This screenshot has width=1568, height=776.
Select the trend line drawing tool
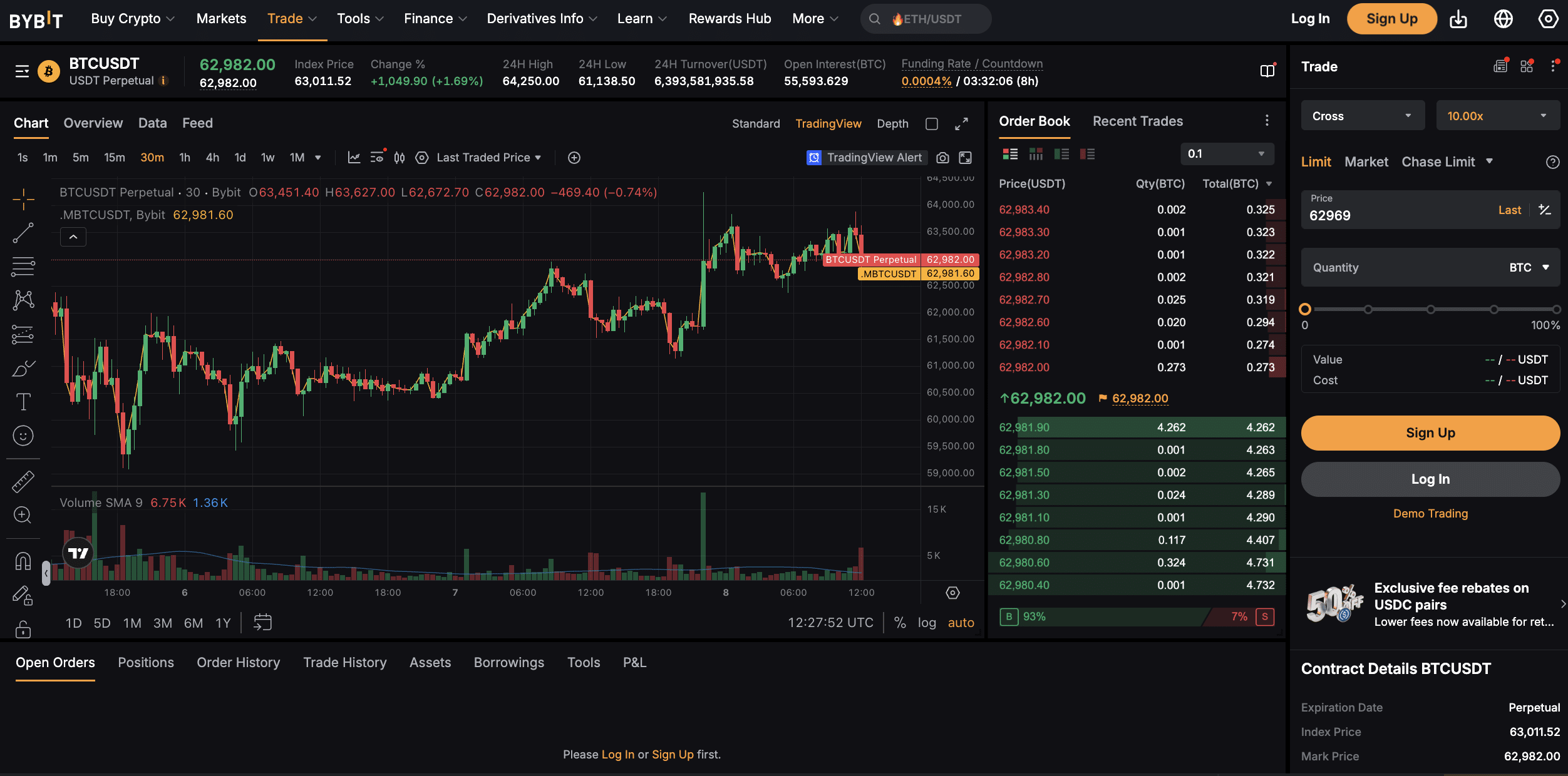(23, 233)
